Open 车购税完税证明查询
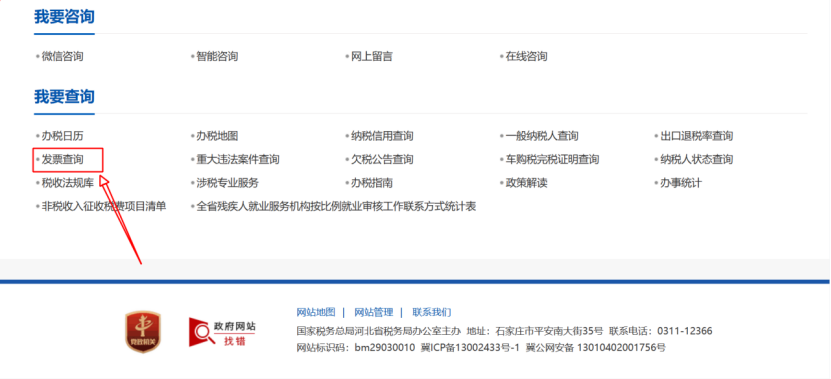This screenshot has height=379, width=831. click(552, 159)
